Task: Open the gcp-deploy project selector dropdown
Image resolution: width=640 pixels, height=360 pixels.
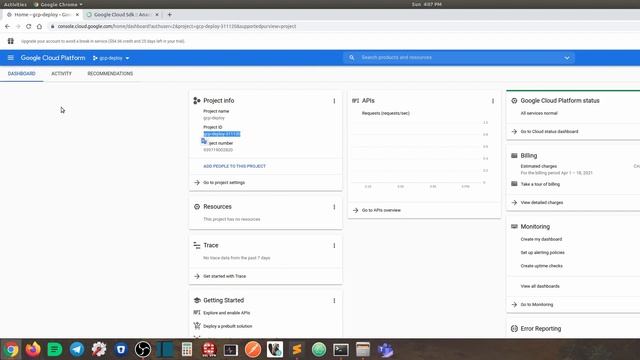Action: tap(111, 58)
